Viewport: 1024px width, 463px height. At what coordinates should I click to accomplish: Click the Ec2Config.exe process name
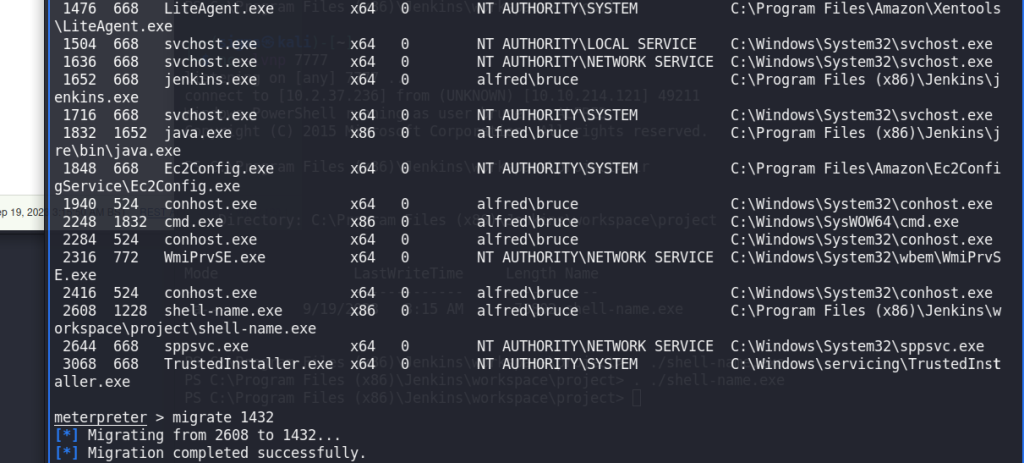point(219,168)
